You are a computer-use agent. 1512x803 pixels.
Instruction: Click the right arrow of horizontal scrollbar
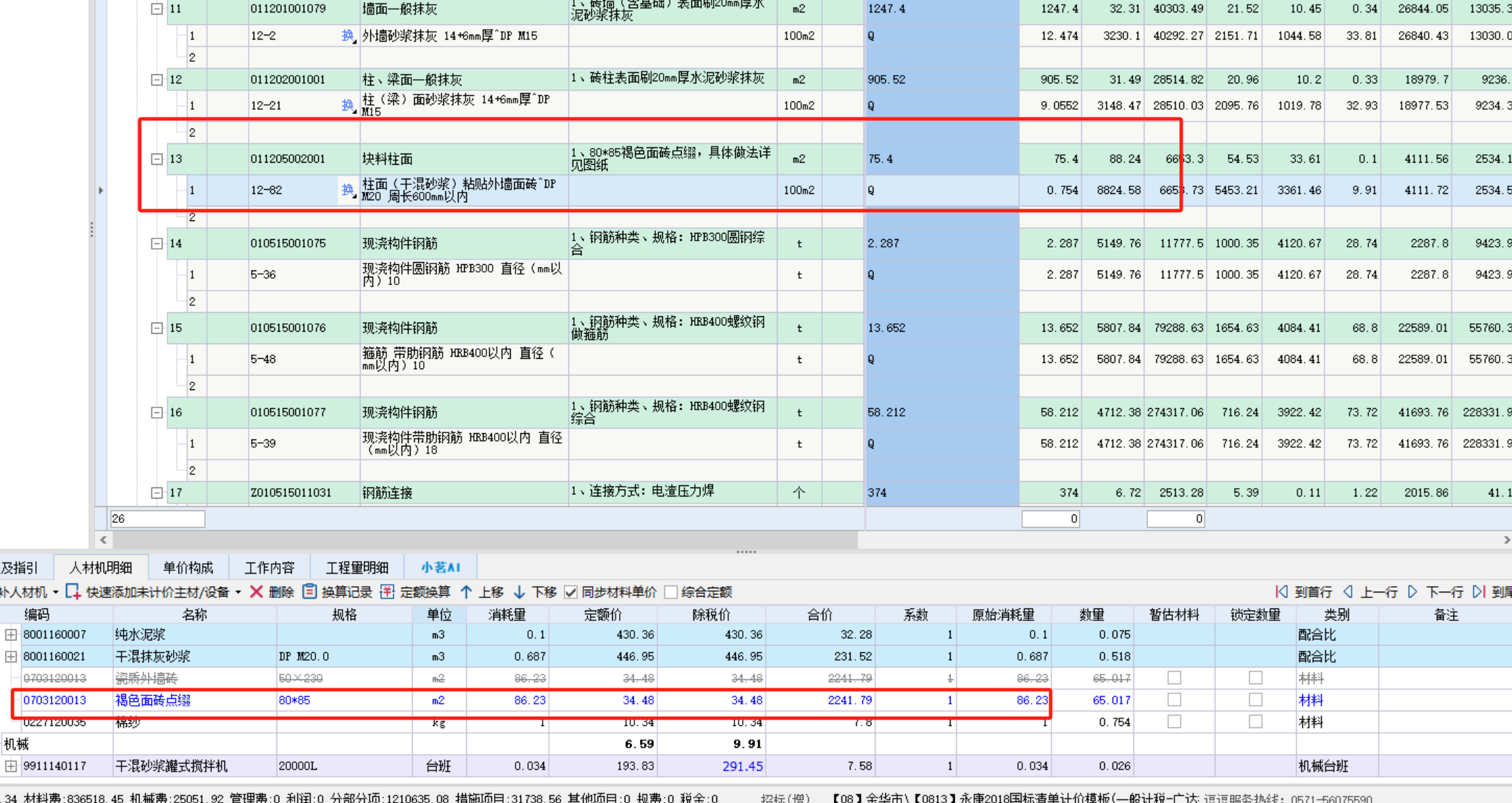click(1506, 540)
